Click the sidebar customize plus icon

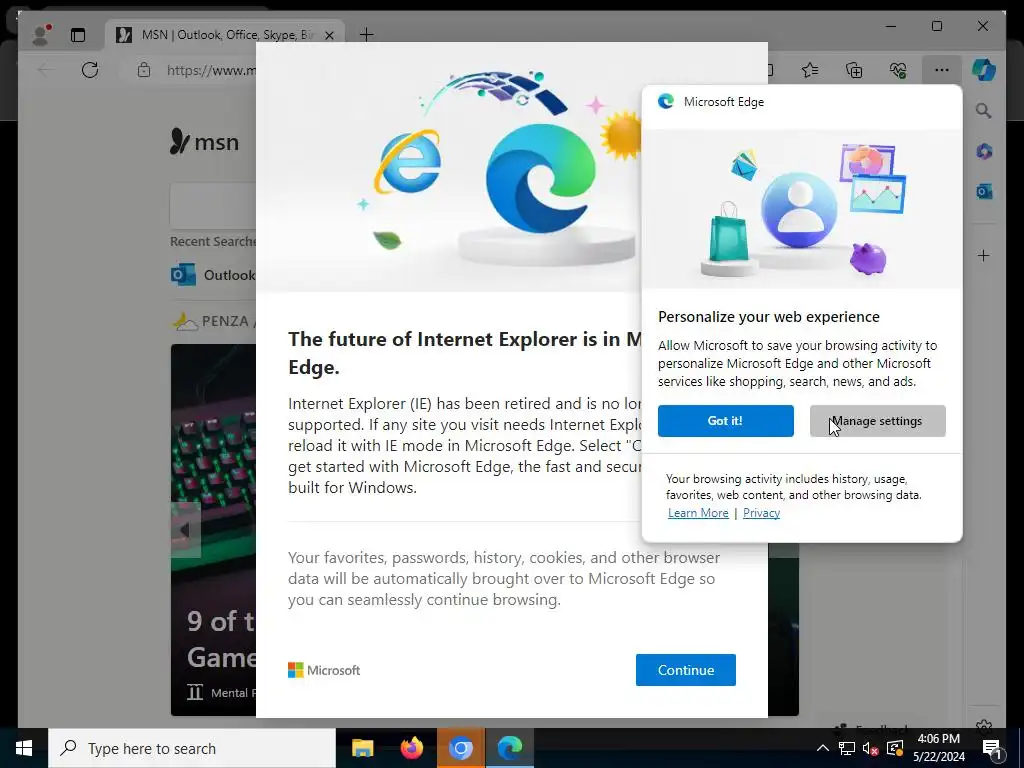[984, 255]
